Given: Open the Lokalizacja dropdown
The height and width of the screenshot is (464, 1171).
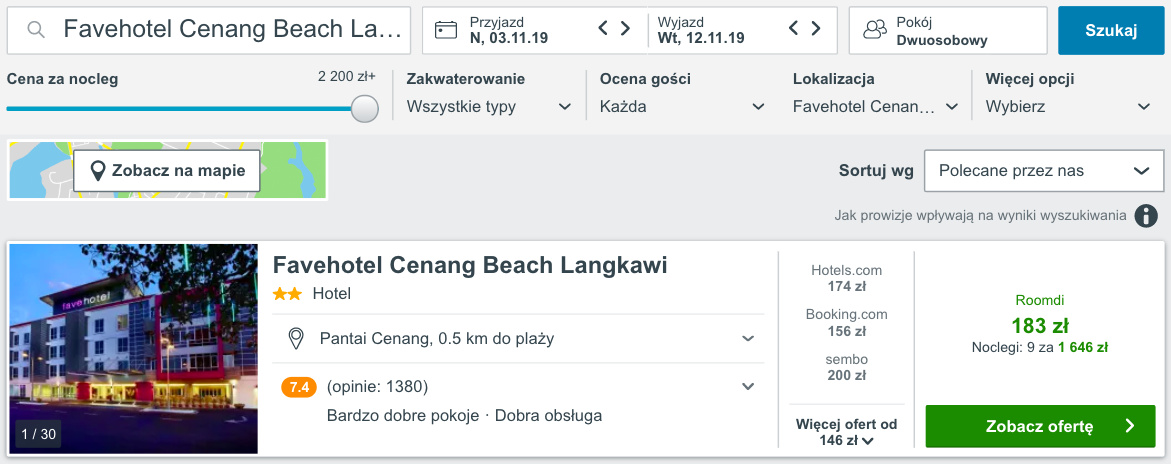Looking at the screenshot, I should (x=875, y=107).
